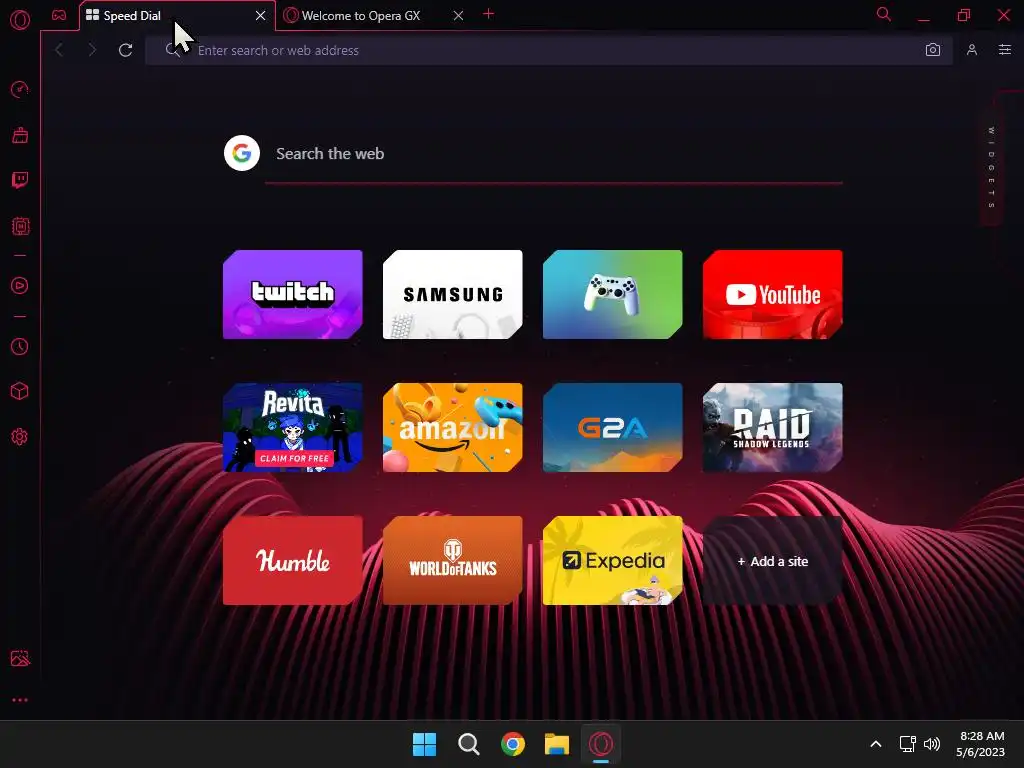Click the Reload page button
This screenshot has width=1024, height=768.
pyautogui.click(x=125, y=50)
